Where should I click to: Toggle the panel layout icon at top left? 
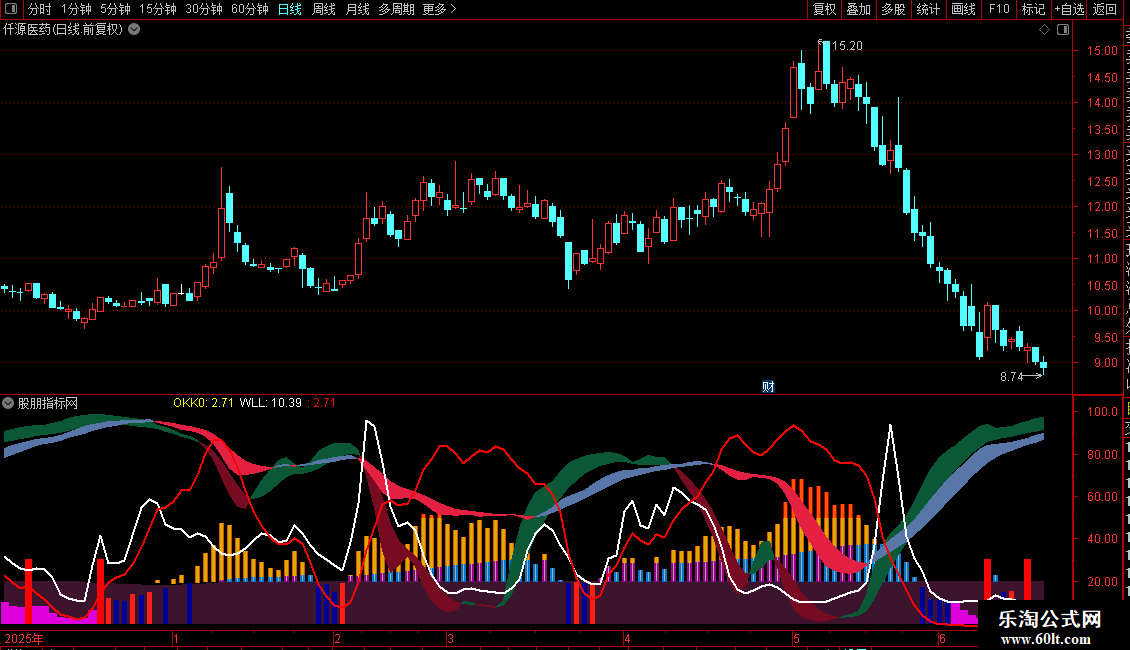[12, 9]
